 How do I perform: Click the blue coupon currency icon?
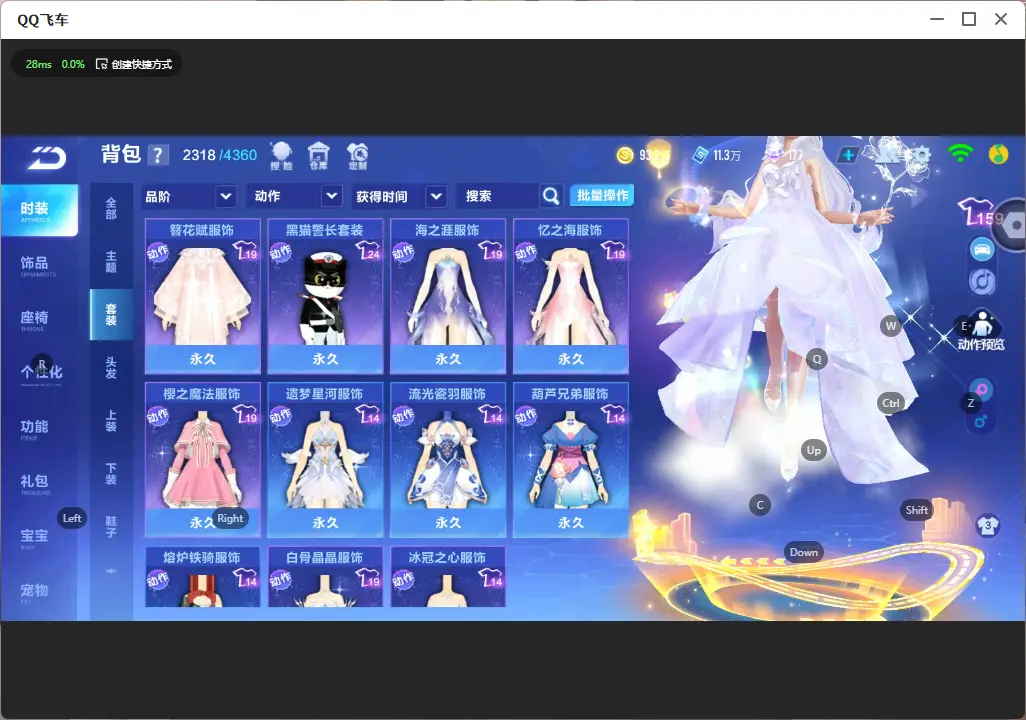point(700,155)
